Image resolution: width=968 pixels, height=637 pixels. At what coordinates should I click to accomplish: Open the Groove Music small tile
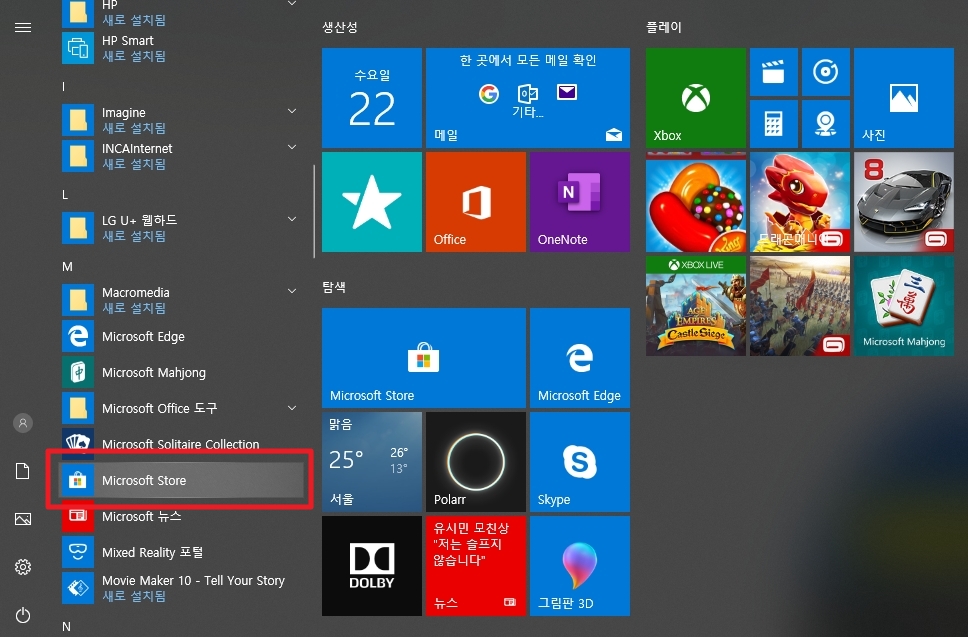(x=825, y=72)
